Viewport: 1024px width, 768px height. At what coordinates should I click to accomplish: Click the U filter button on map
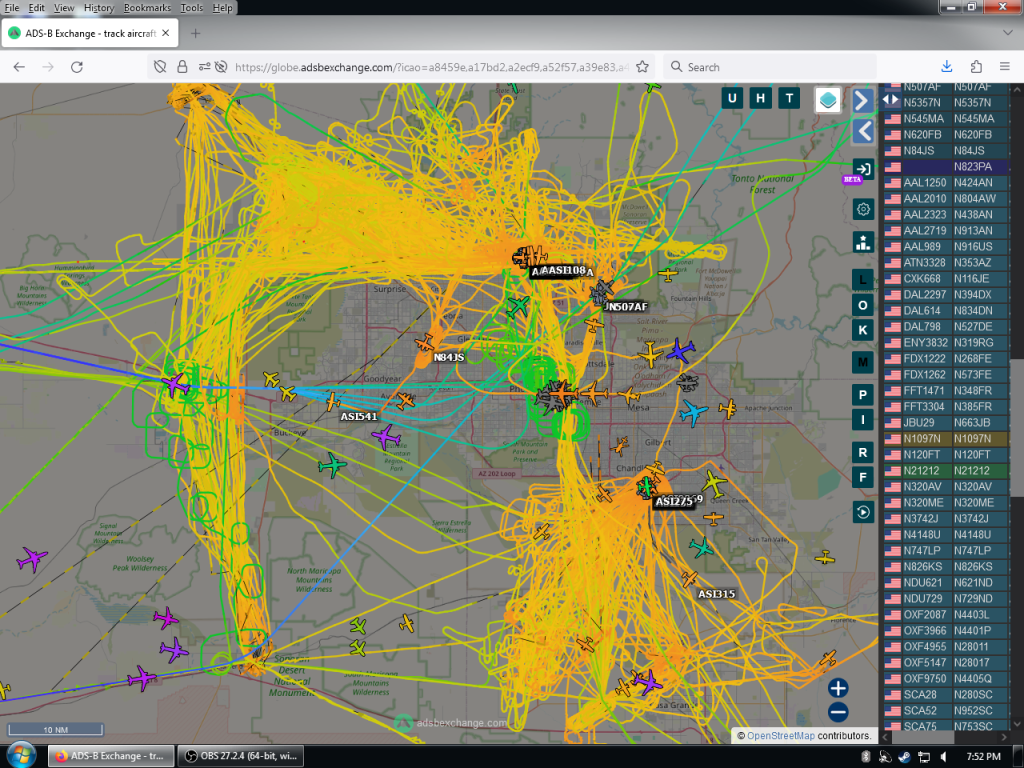tap(731, 99)
